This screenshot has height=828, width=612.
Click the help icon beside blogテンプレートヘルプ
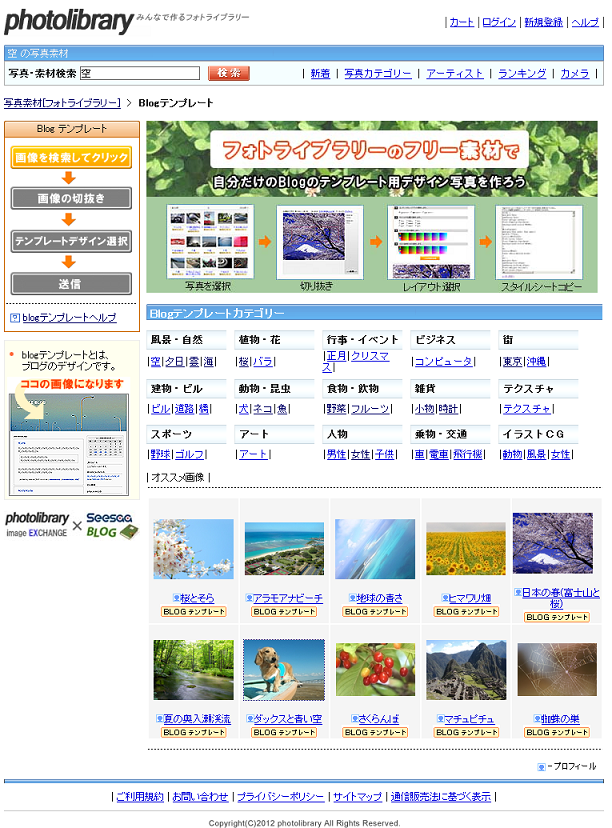click(x=15, y=318)
